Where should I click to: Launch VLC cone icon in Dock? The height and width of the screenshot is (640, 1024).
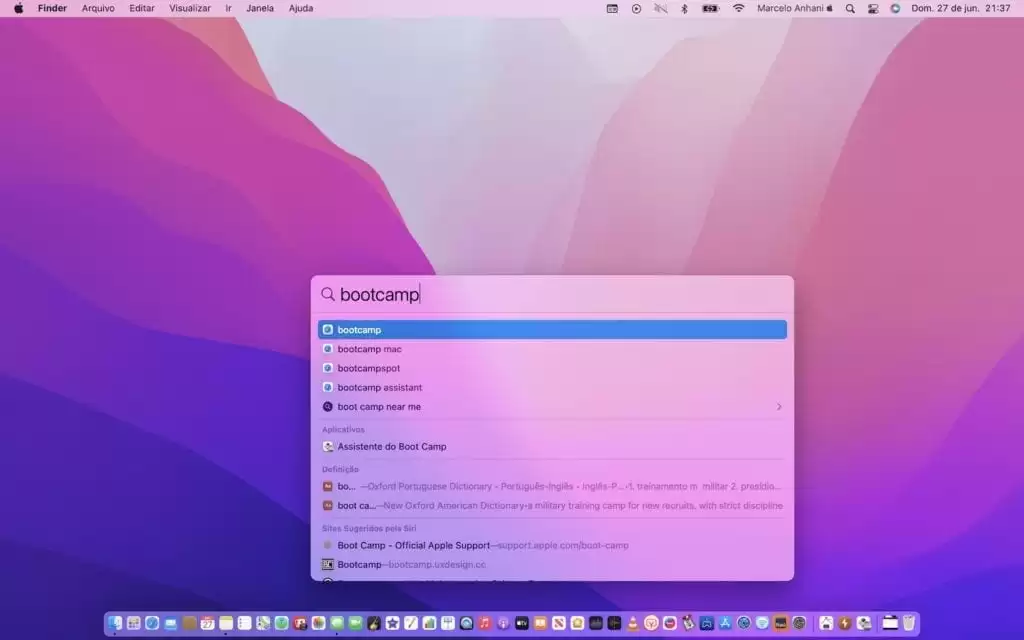pos(633,623)
